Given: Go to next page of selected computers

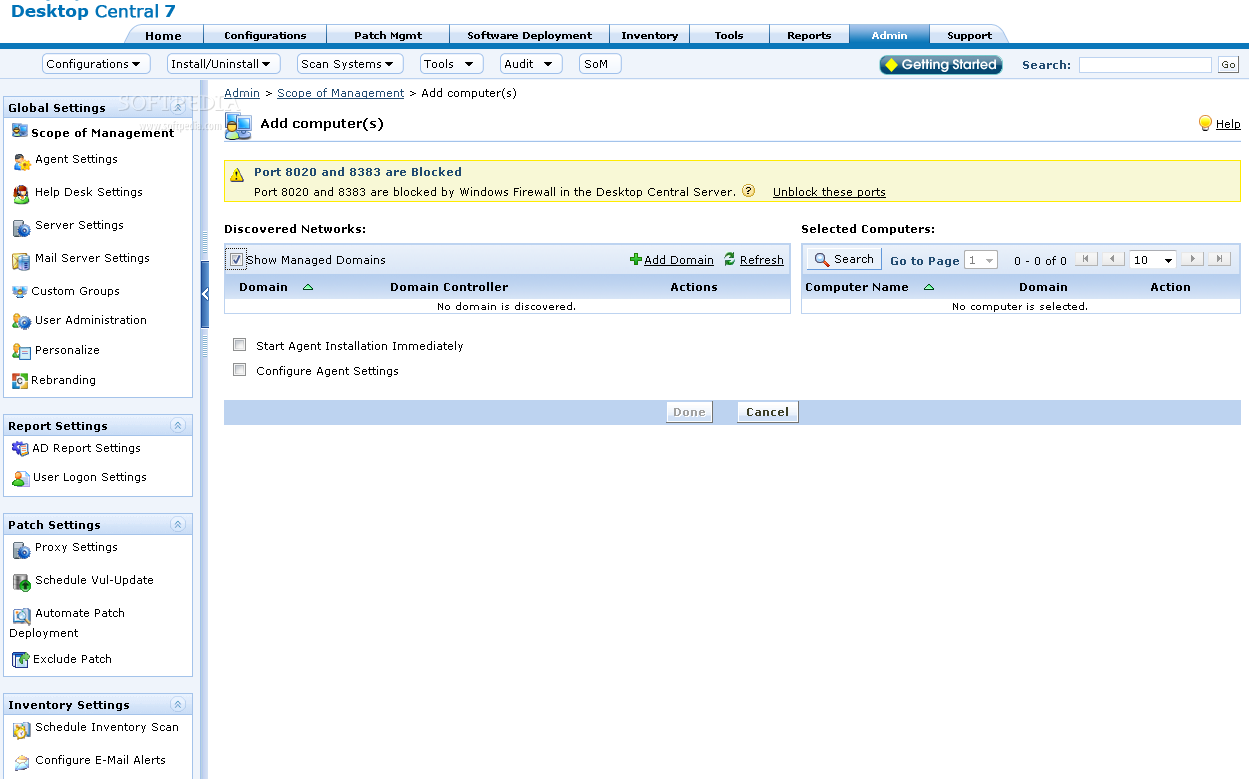Looking at the screenshot, I should pos(1191,259).
